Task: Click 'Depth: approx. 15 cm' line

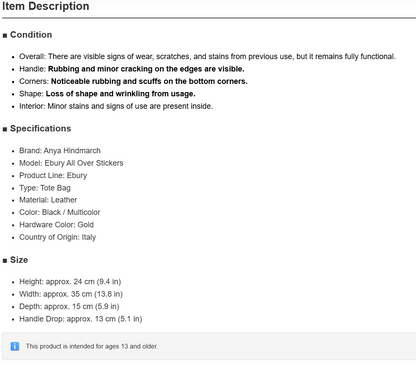Action: tap(69, 306)
